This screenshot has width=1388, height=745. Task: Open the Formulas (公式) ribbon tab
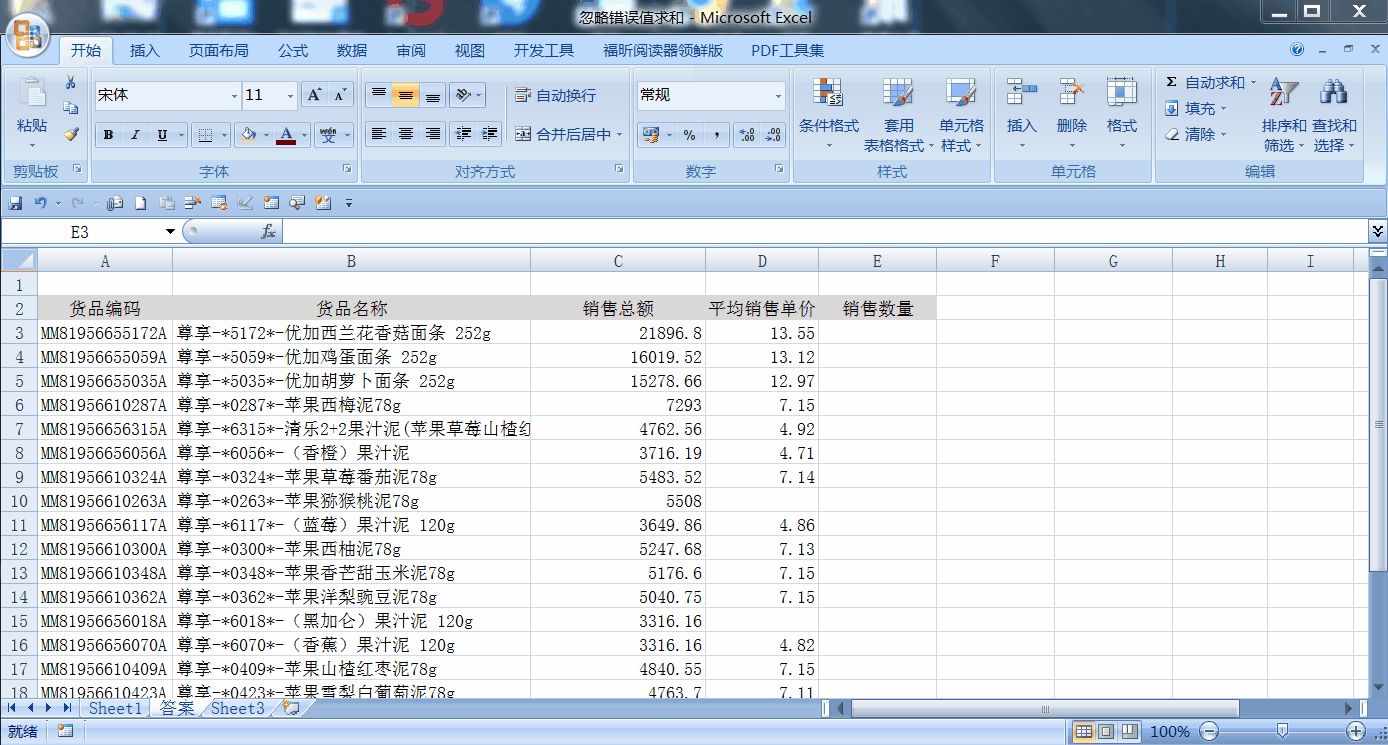pos(293,50)
